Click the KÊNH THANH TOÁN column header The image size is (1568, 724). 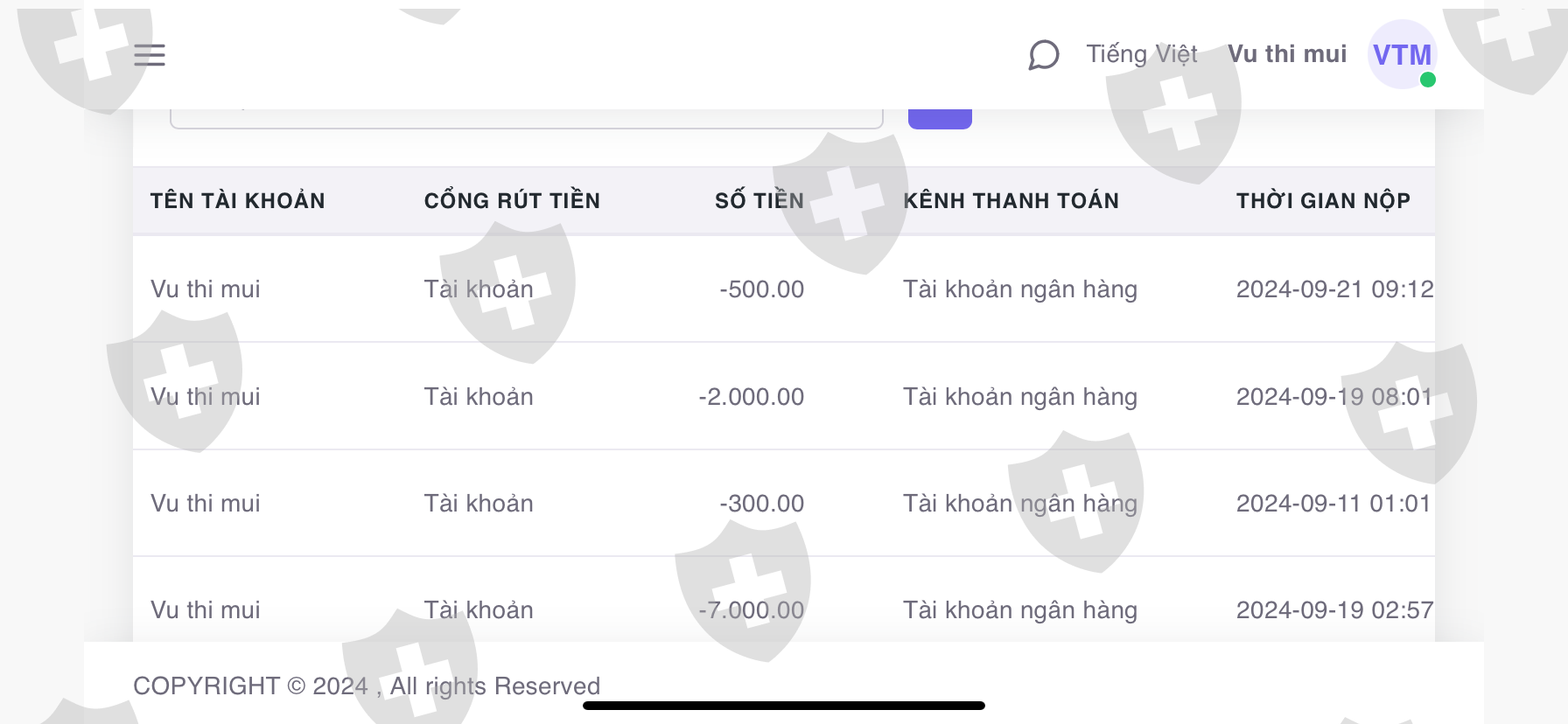coord(1011,201)
